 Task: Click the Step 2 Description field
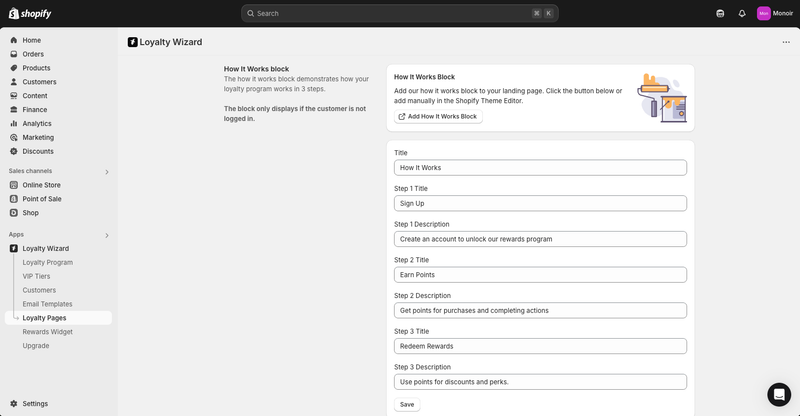click(x=540, y=310)
